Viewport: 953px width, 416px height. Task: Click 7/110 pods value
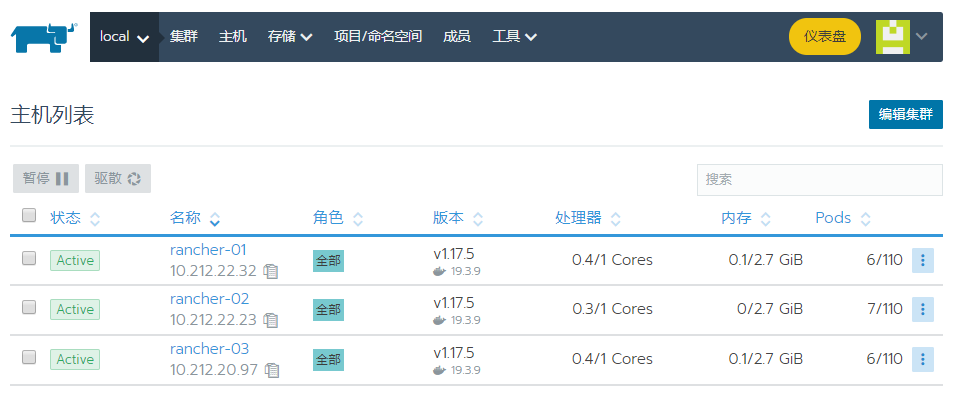(885, 309)
